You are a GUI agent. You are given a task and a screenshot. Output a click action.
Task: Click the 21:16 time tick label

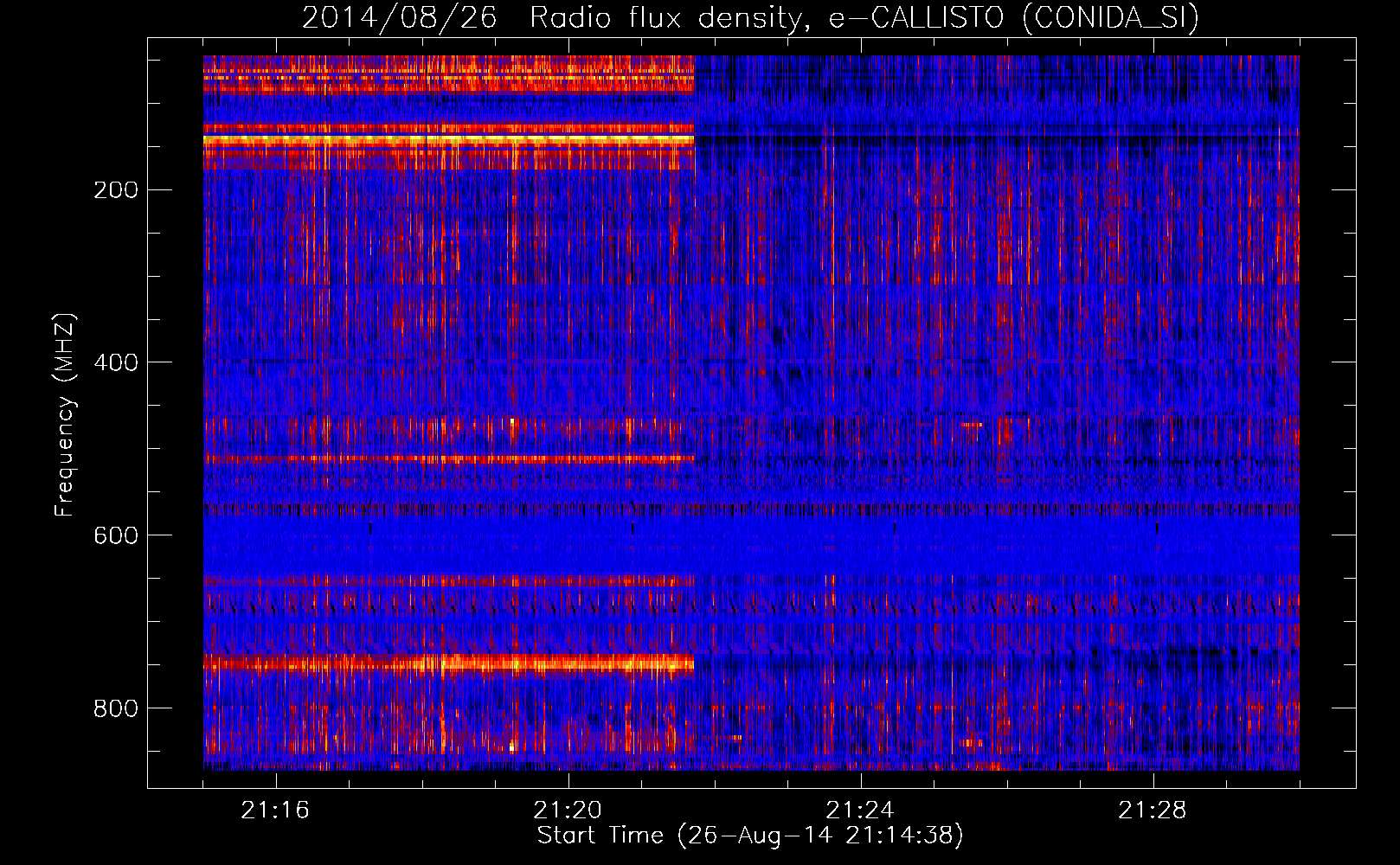click(275, 811)
